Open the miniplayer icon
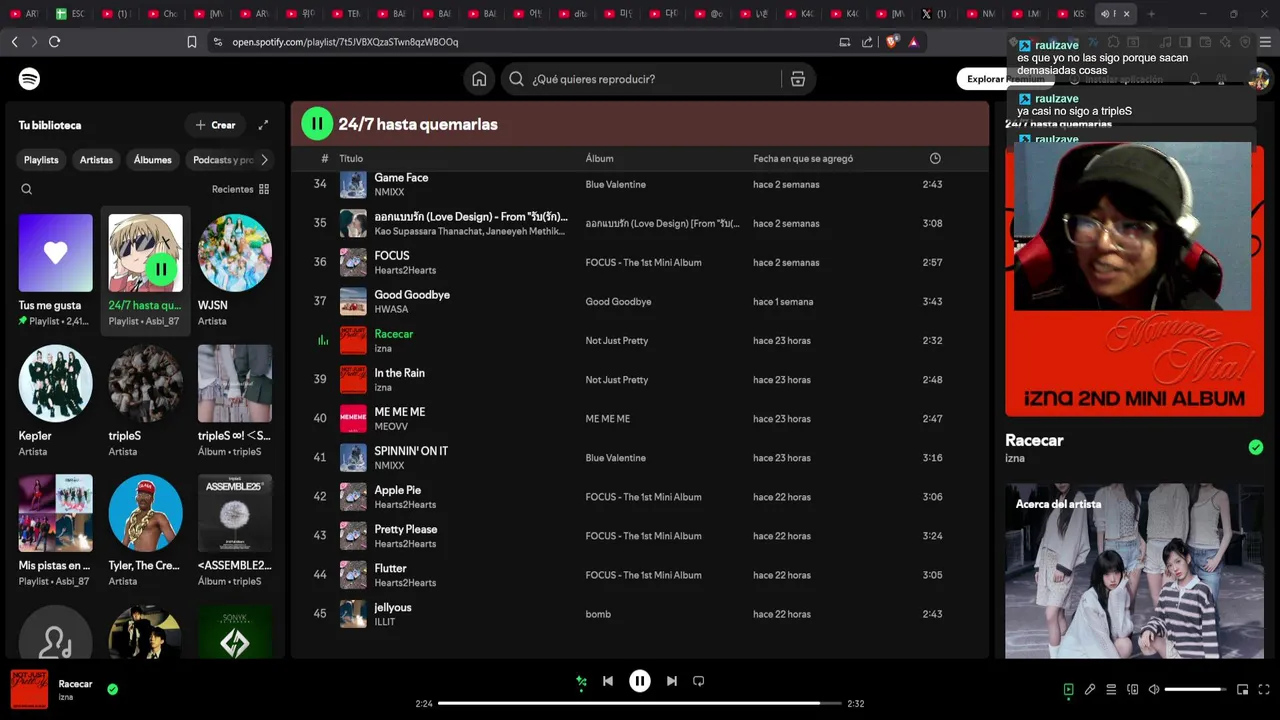 click(1243, 689)
